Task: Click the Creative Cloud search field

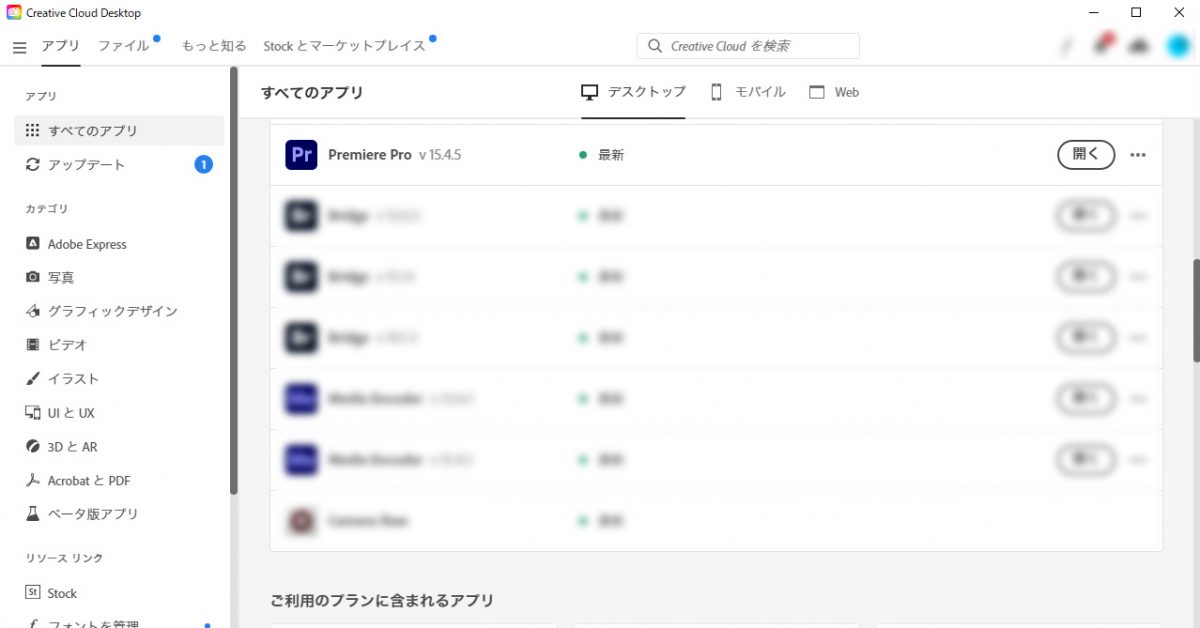Action: pos(748,46)
